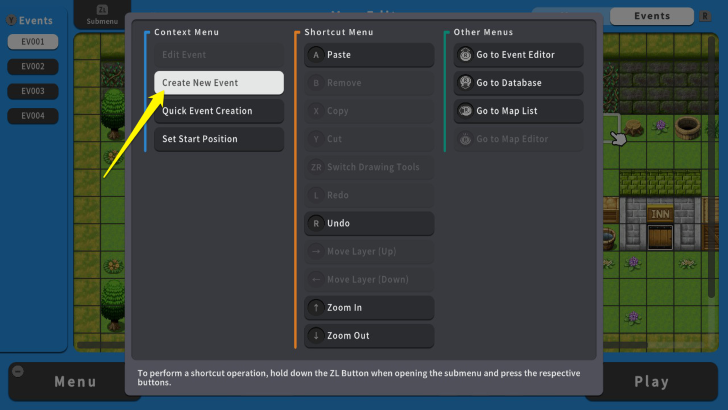Click the left-arrow icon beside Move Layer (Down)
This screenshot has height=410, width=728.
coord(316,280)
